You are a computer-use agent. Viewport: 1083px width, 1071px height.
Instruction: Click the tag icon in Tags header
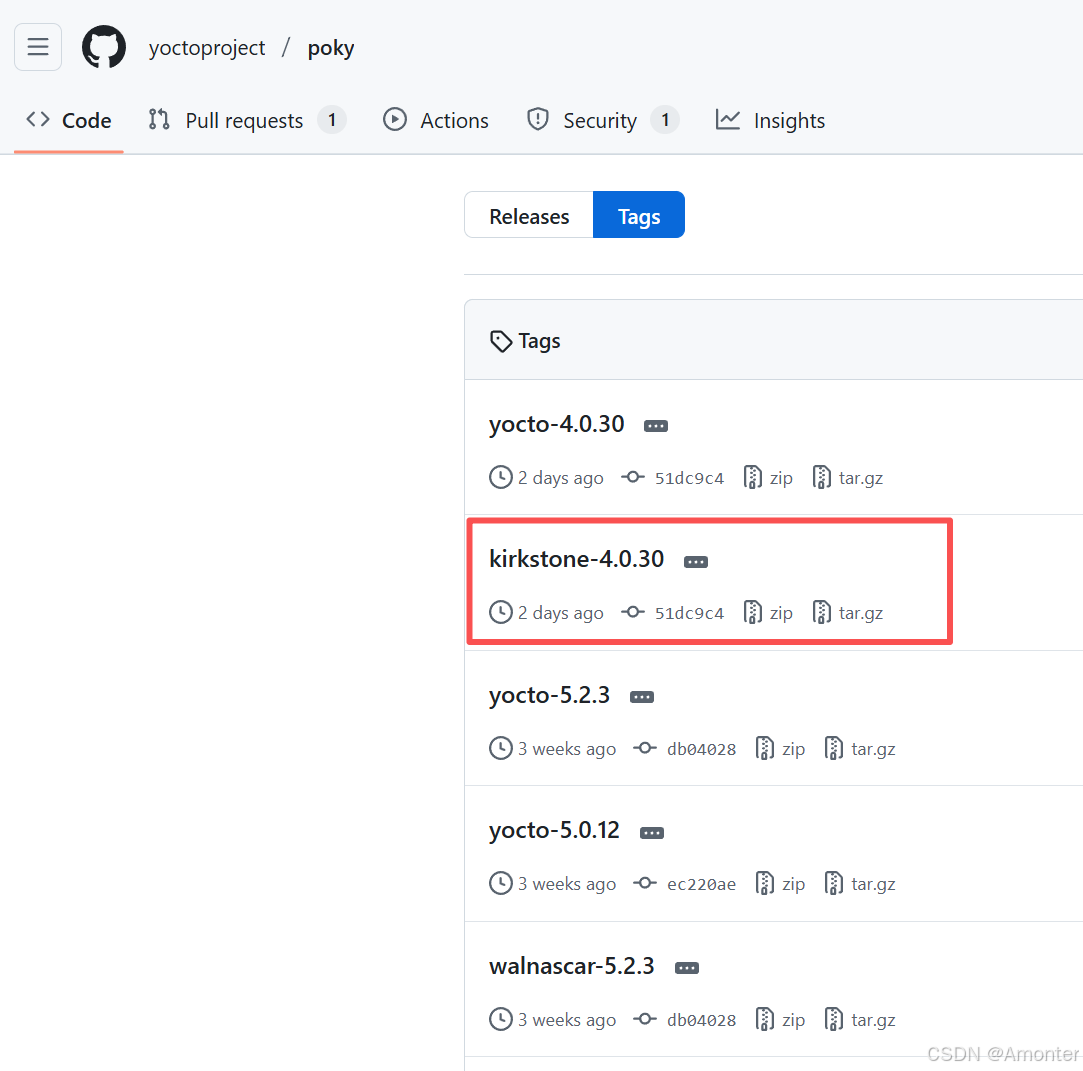501,341
